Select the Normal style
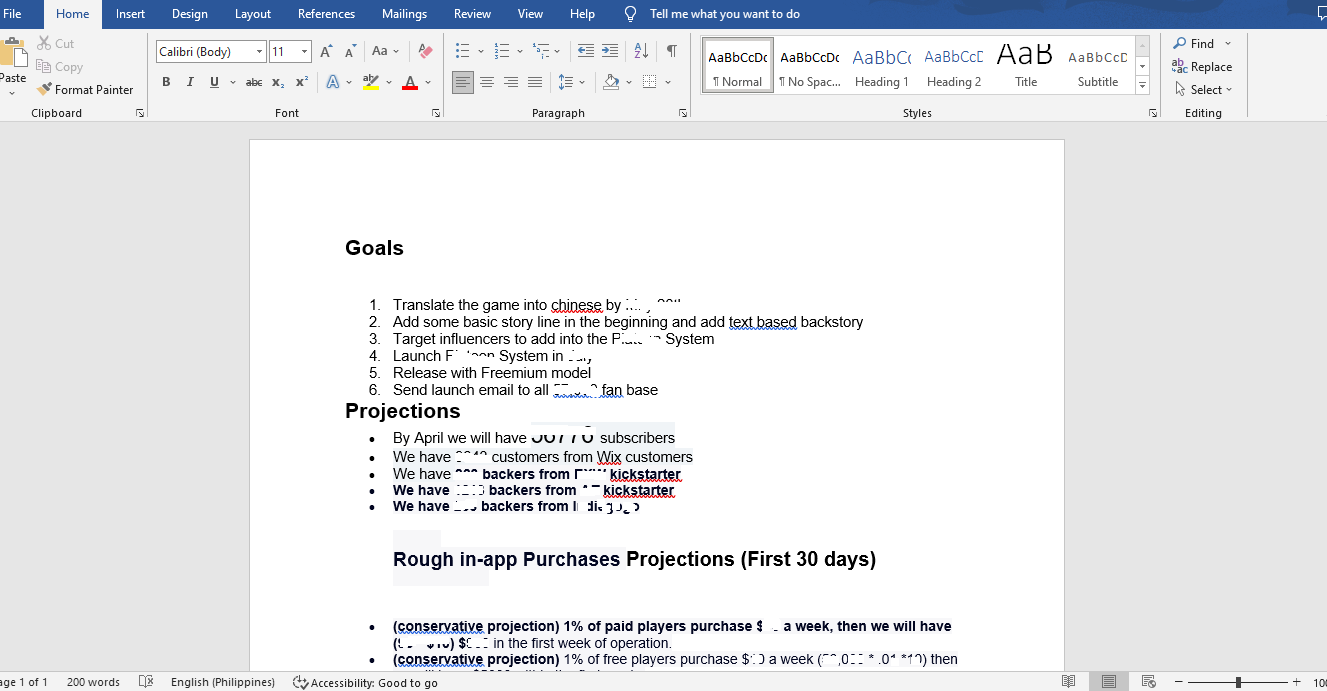Viewport: 1327px width, 691px height. pos(738,66)
